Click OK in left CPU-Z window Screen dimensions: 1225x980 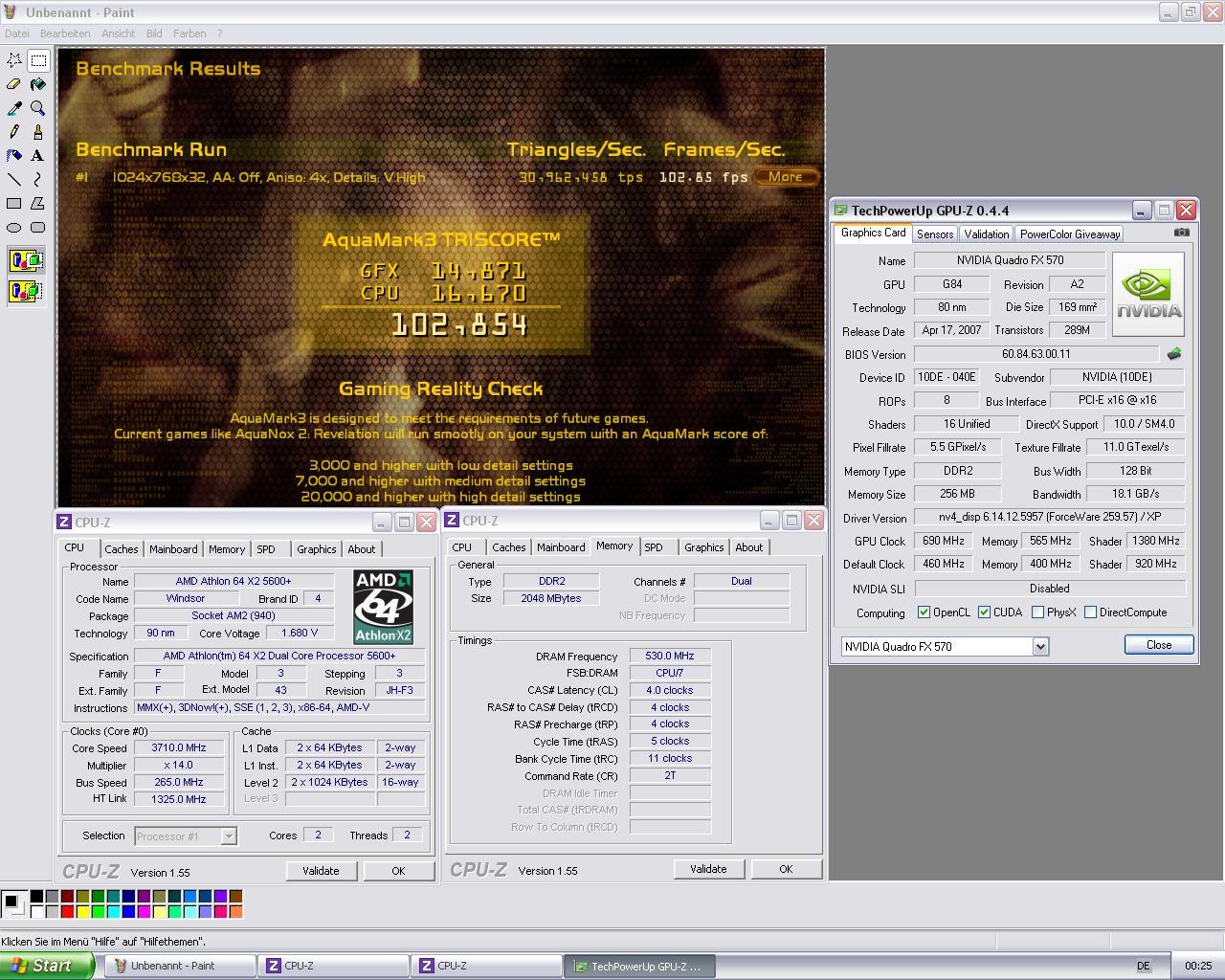coord(398,871)
